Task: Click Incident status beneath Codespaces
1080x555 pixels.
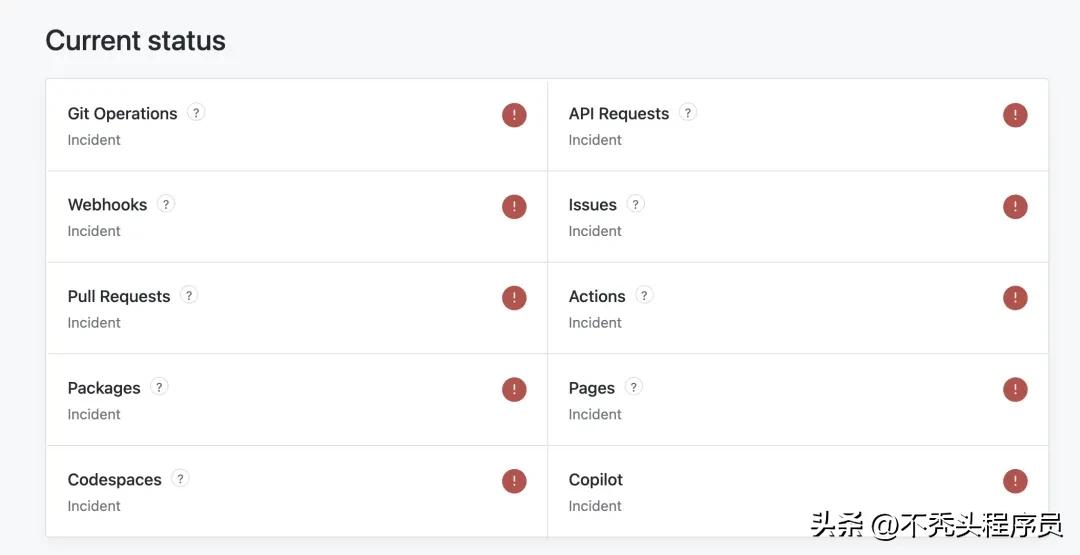Action: tap(94, 506)
